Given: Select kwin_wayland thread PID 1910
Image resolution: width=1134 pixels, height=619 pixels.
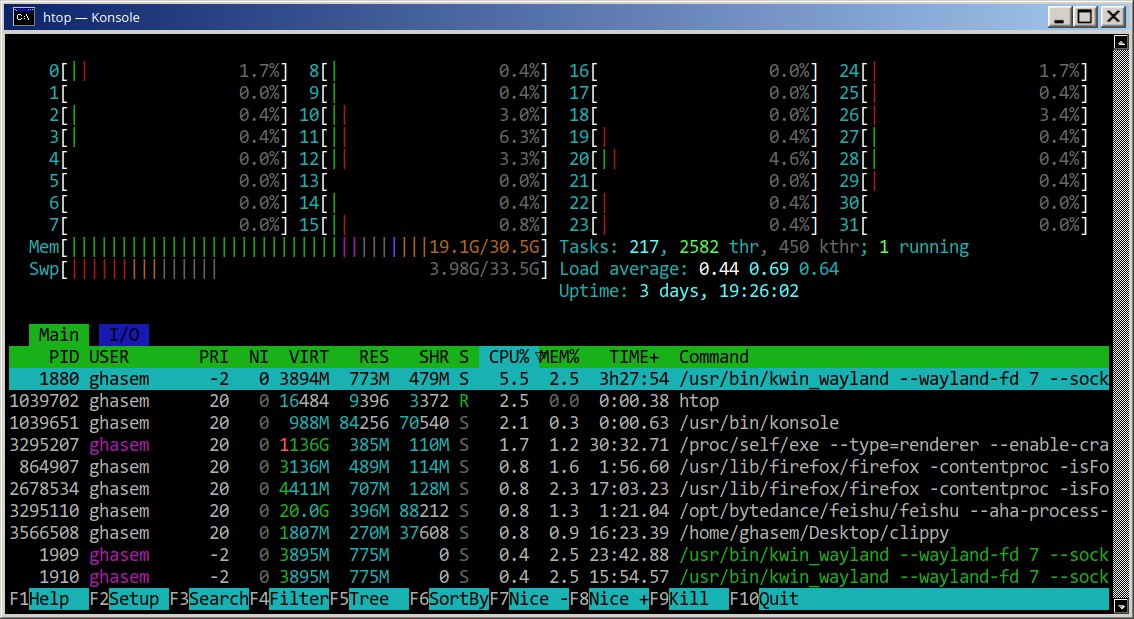Looking at the screenshot, I should (558, 577).
